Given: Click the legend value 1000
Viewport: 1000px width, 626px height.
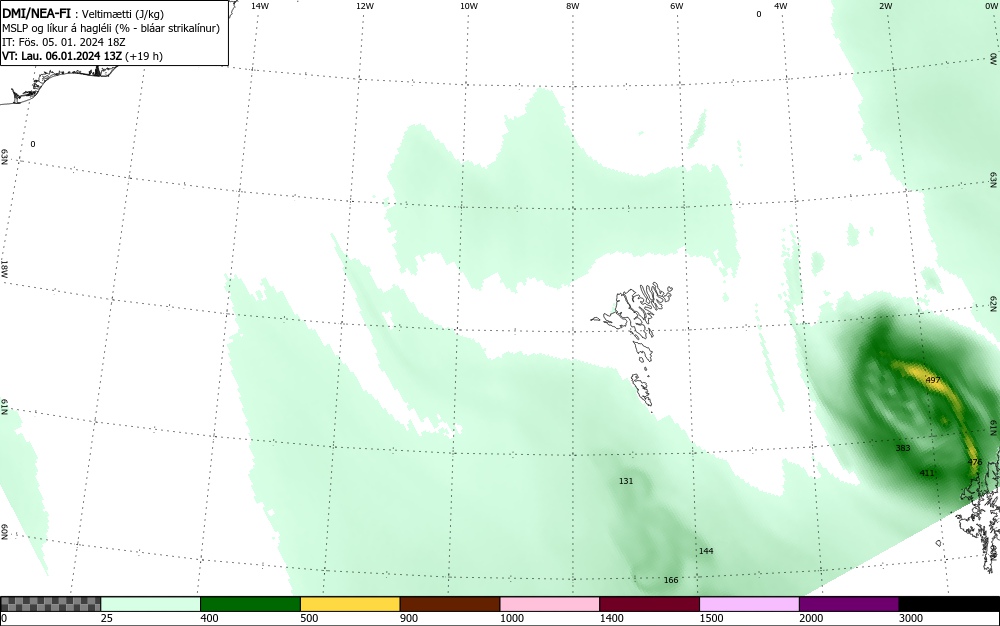Looking at the screenshot, I should [511, 618].
